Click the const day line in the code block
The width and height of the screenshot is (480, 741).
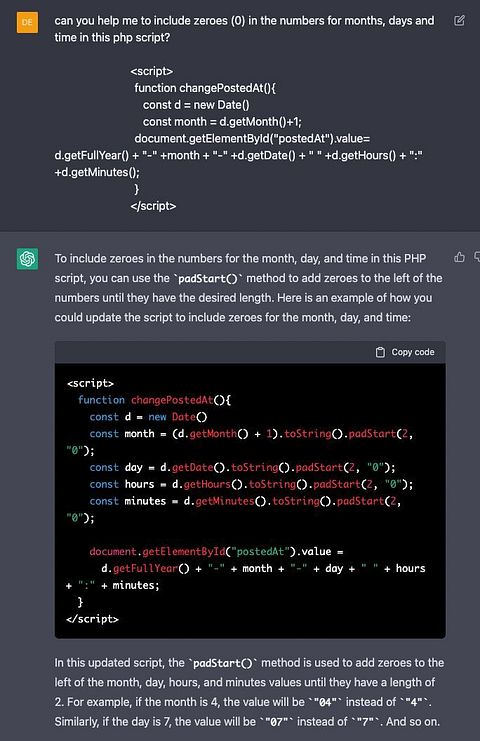(x=242, y=467)
